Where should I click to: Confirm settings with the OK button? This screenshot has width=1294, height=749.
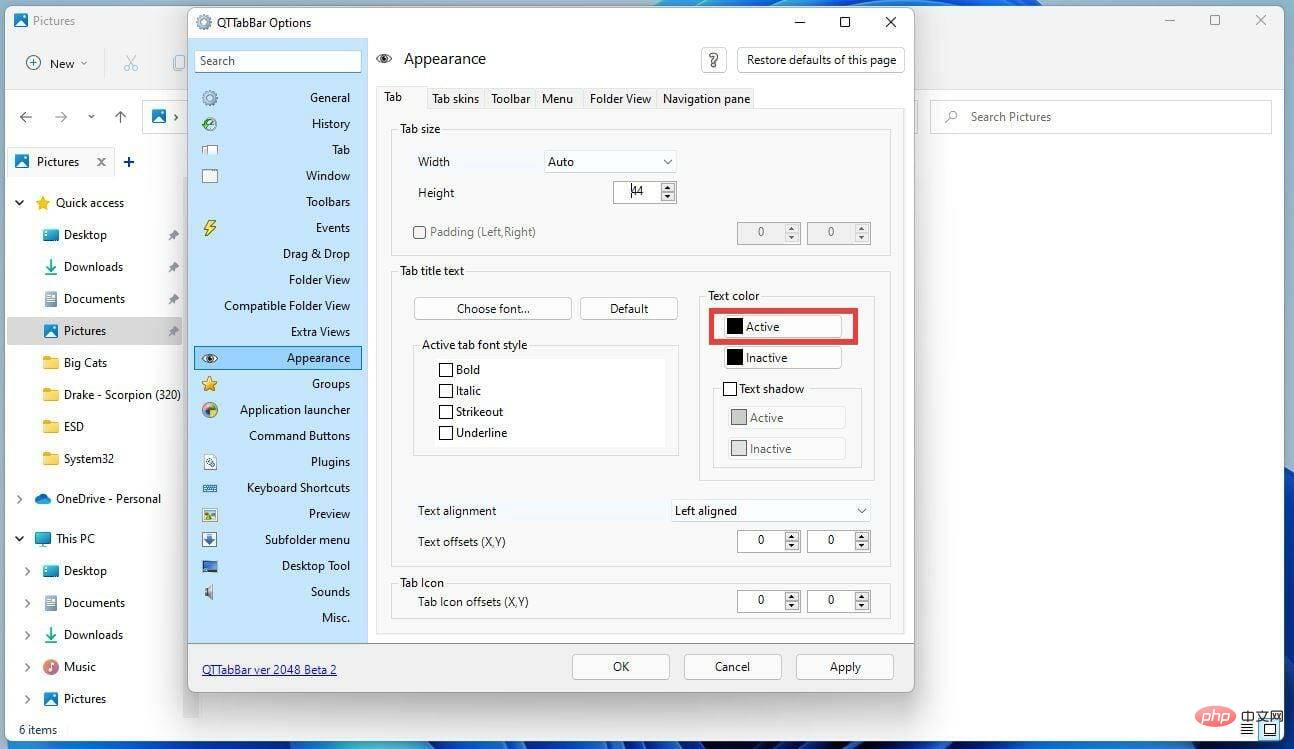coord(621,667)
